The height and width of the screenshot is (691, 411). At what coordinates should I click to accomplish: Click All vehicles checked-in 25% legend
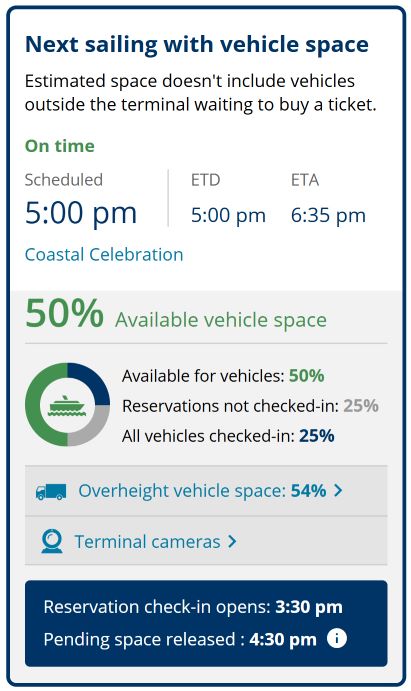(228, 436)
